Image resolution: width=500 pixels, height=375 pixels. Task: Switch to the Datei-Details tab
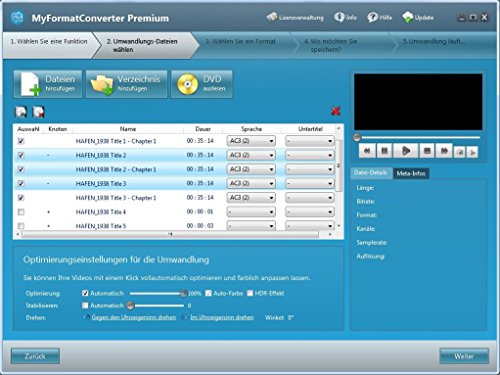[x=371, y=173]
